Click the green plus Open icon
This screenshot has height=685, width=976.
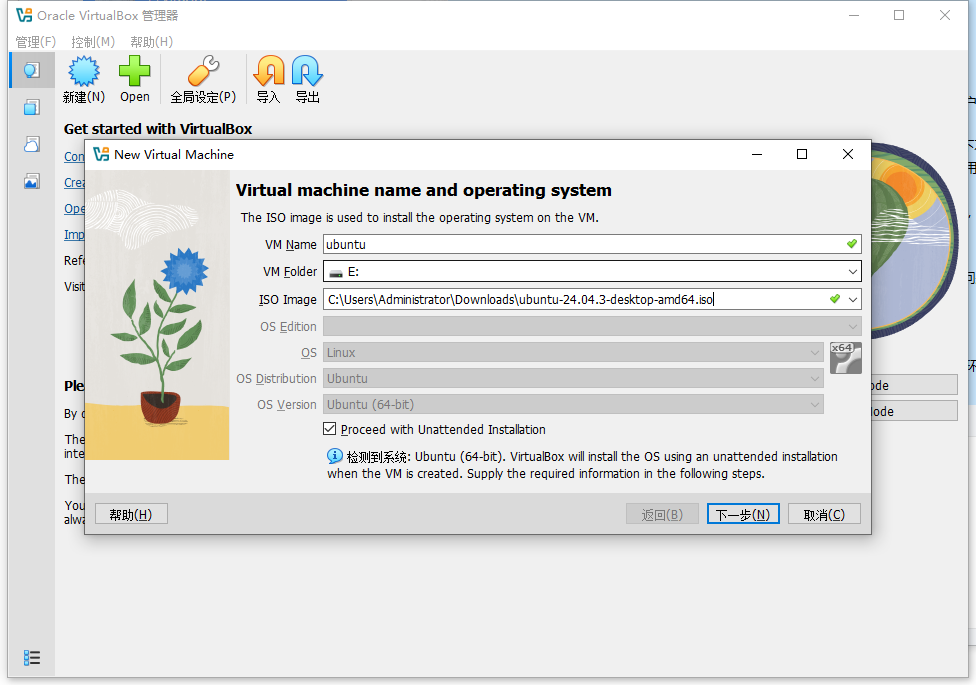point(135,79)
